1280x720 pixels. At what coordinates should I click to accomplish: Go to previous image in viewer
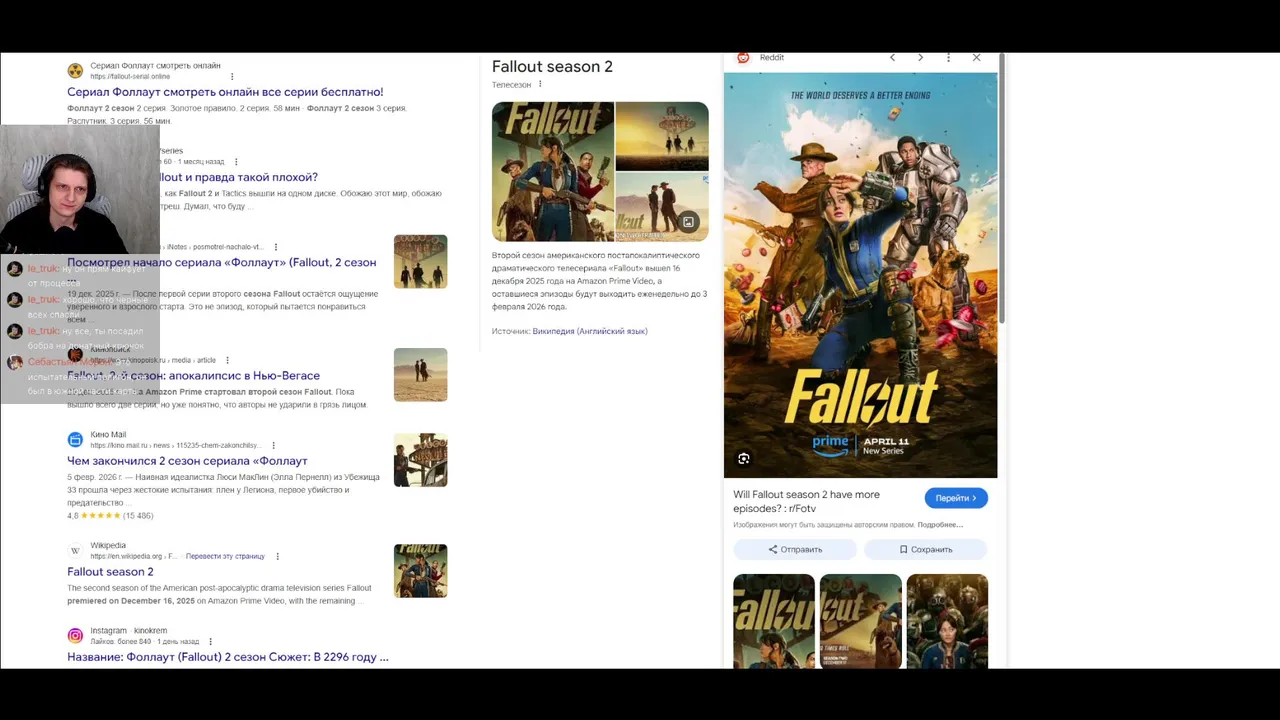[892, 58]
